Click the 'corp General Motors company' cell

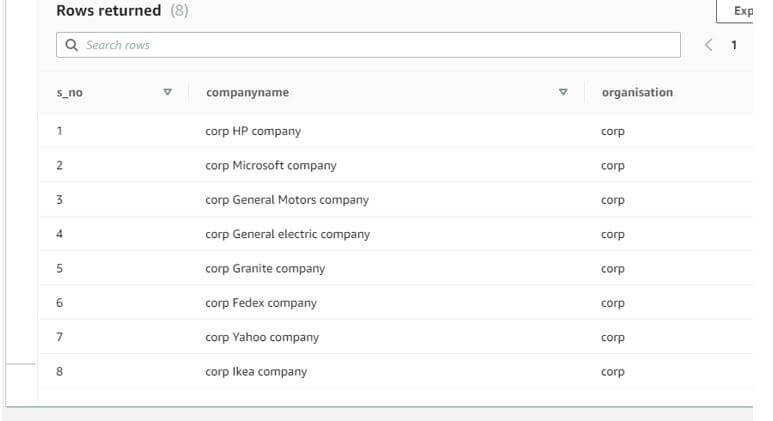pos(287,200)
